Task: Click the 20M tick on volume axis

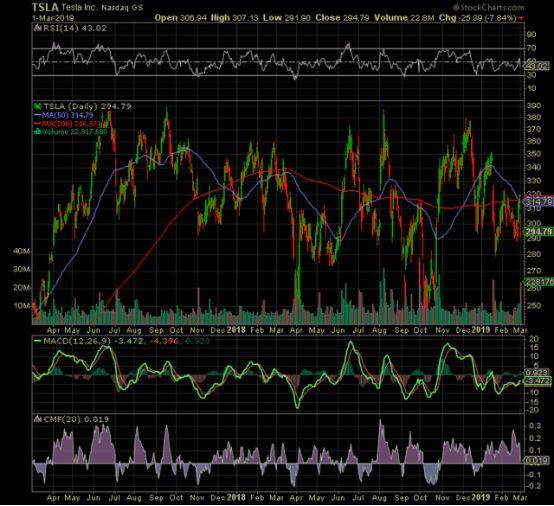Action: pyautogui.click(x=22, y=288)
